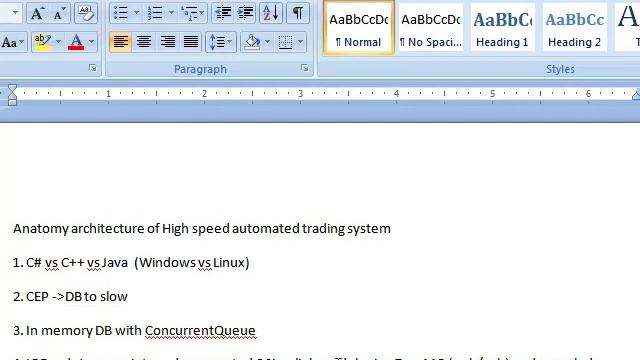Open font size dropdown arrow
This screenshot has width=640, height=360.
(x=16, y=13)
